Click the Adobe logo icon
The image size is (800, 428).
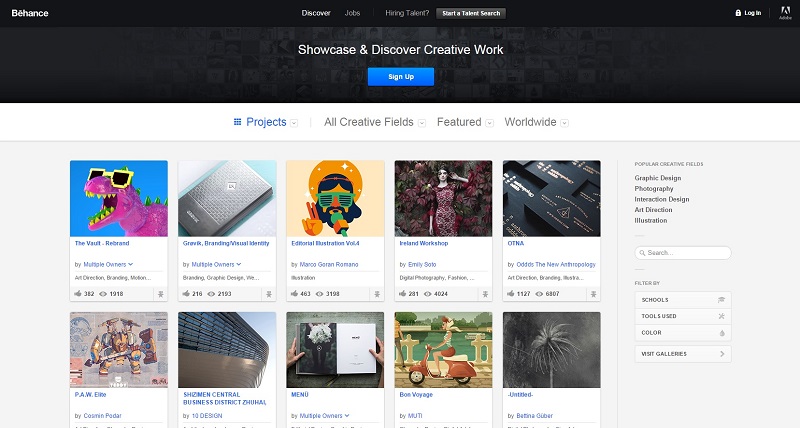[x=782, y=13]
